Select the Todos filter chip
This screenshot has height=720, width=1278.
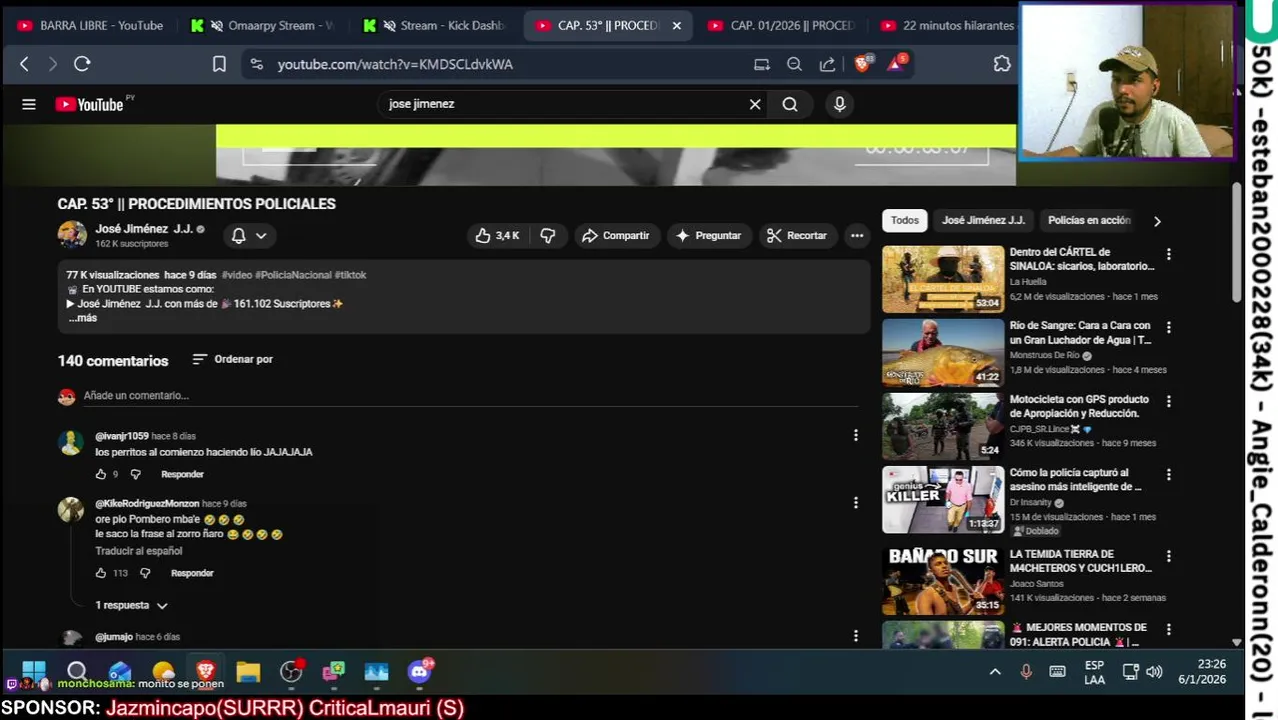pos(905,220)
